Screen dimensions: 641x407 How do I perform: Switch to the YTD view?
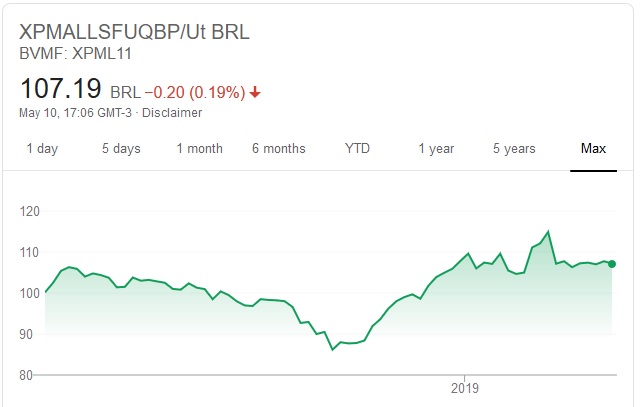[357, 149]
